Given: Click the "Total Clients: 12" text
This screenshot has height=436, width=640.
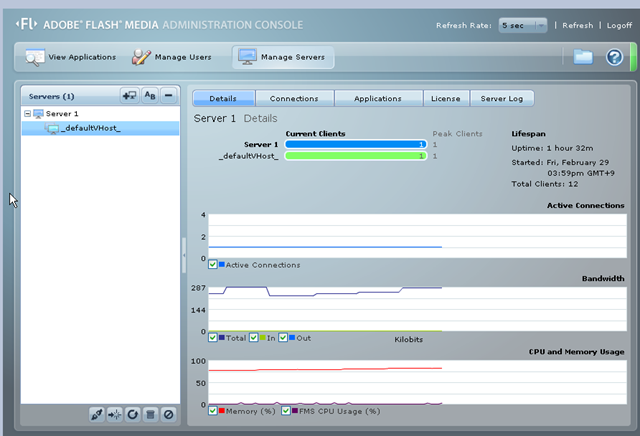Looking at the screenshot, I should pyautogui.click(x=544, y=184).
